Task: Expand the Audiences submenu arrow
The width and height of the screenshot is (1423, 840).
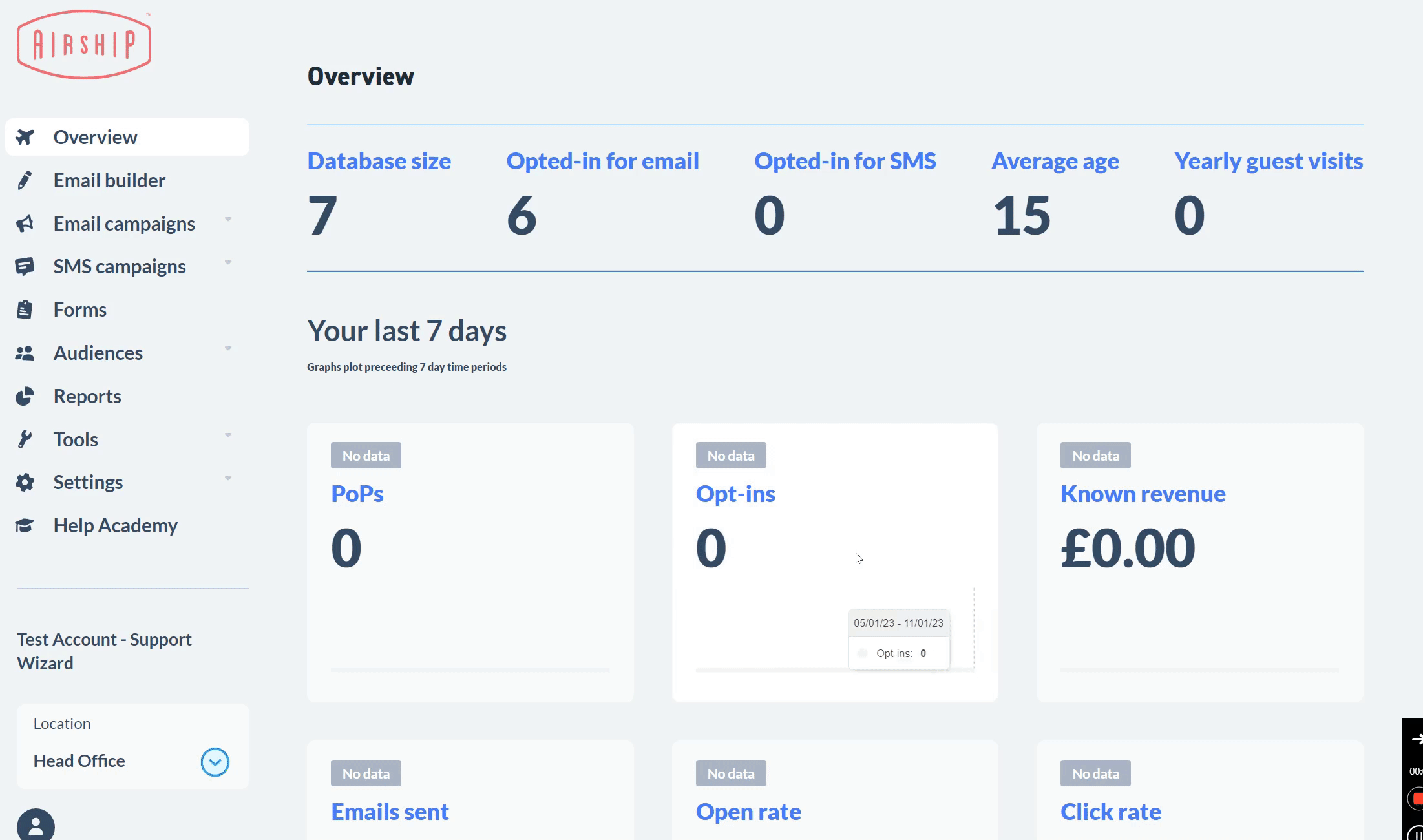Action: click(228, 349)
